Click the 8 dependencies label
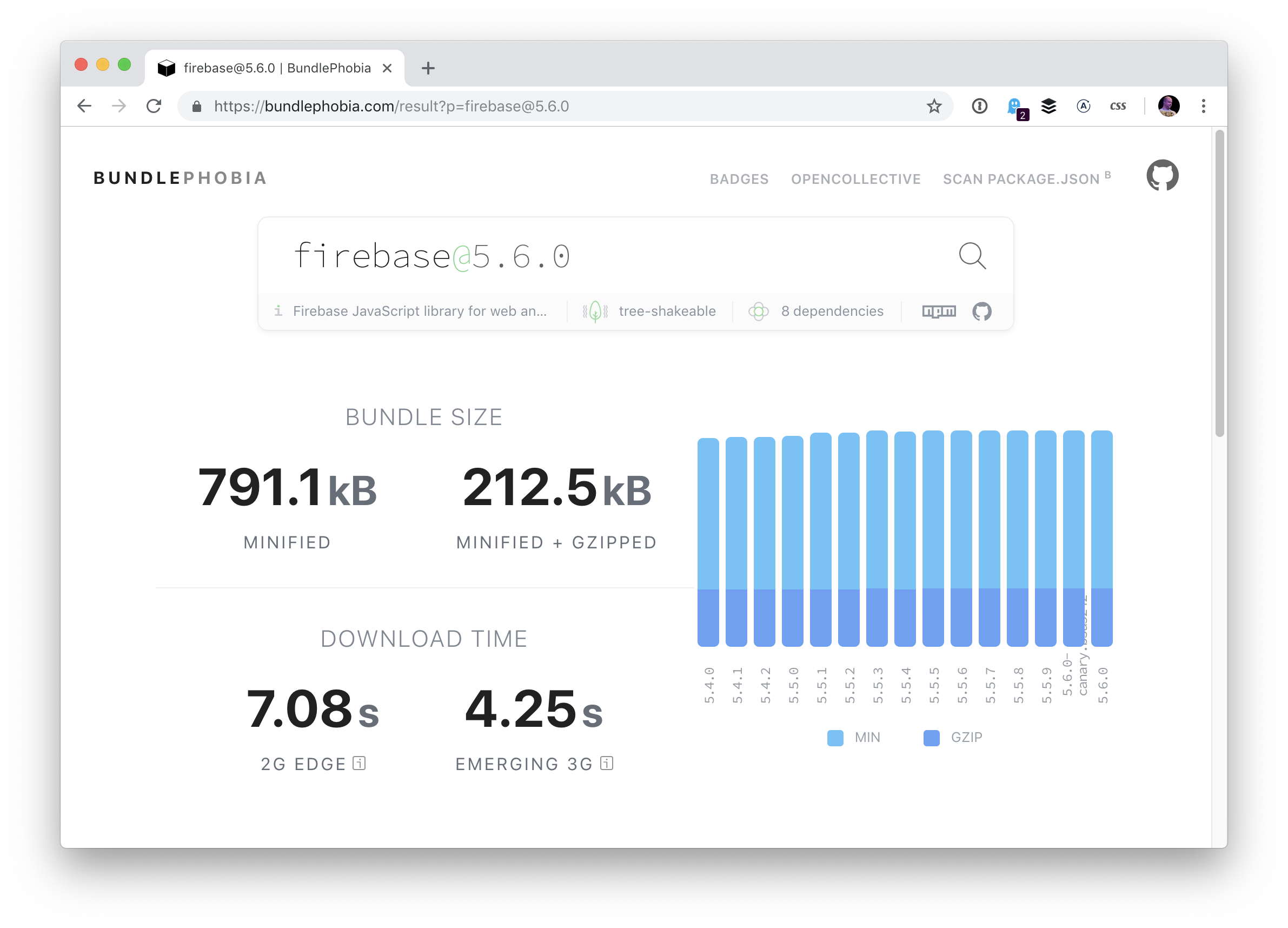1288x928 pixels. click(832, 311)
